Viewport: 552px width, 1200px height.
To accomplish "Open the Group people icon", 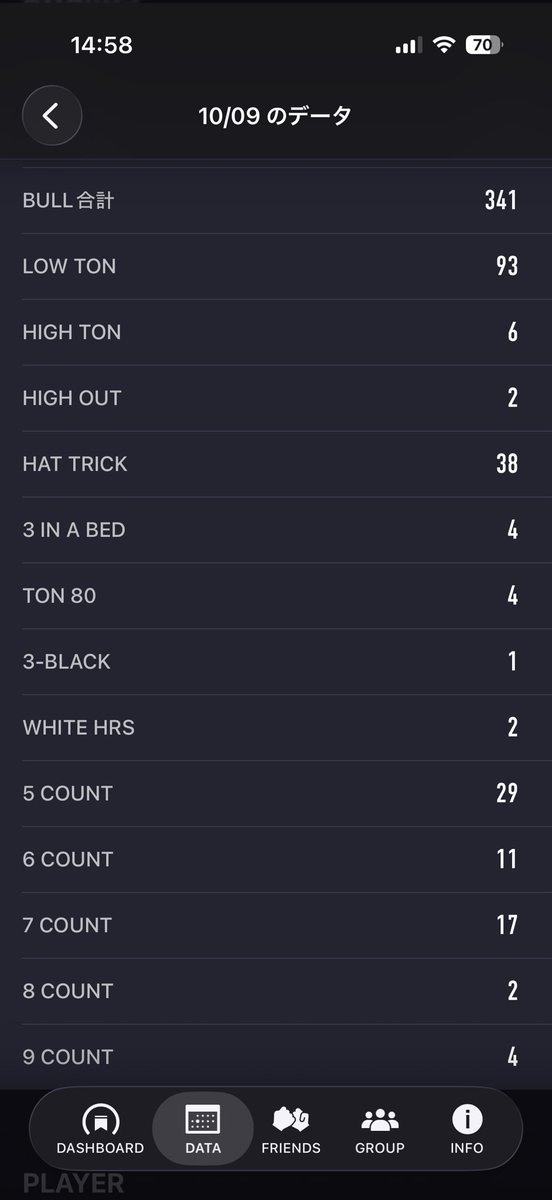I will 380,1119.
